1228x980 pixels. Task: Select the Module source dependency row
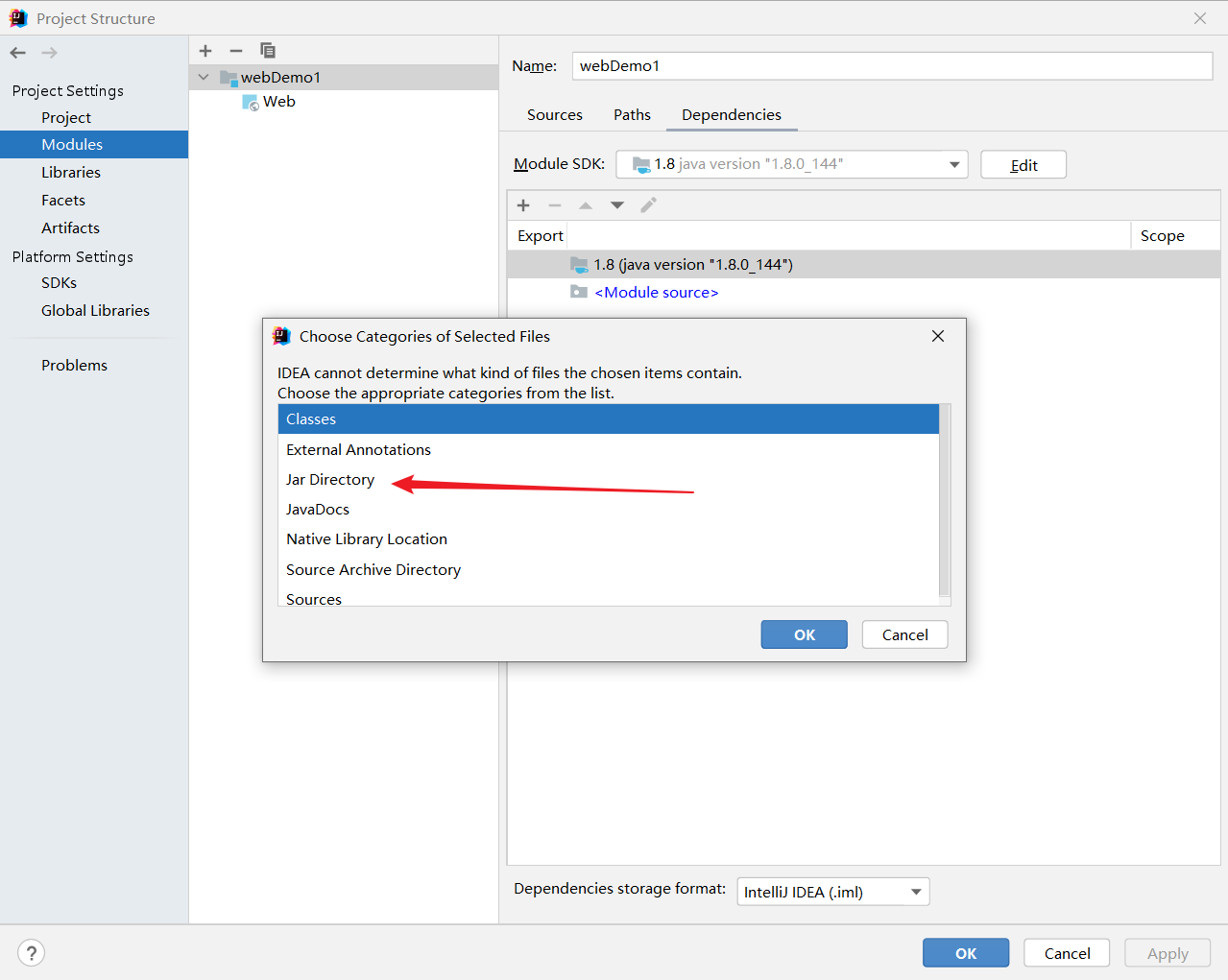(x=863, y=293)
